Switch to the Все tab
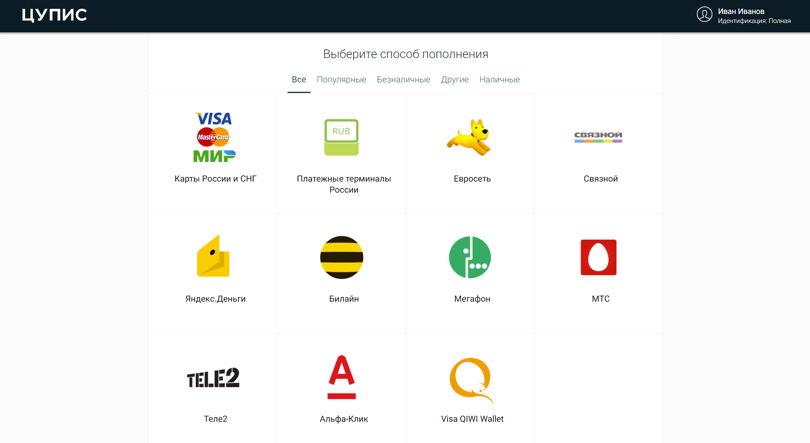This screenshot has height=443, width=810. pos(299,80)
